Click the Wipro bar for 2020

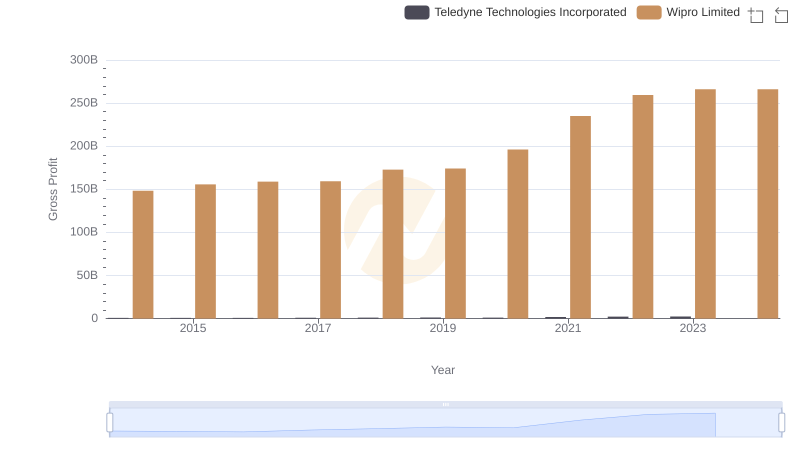pyautogui.click(x=518, y=234)
